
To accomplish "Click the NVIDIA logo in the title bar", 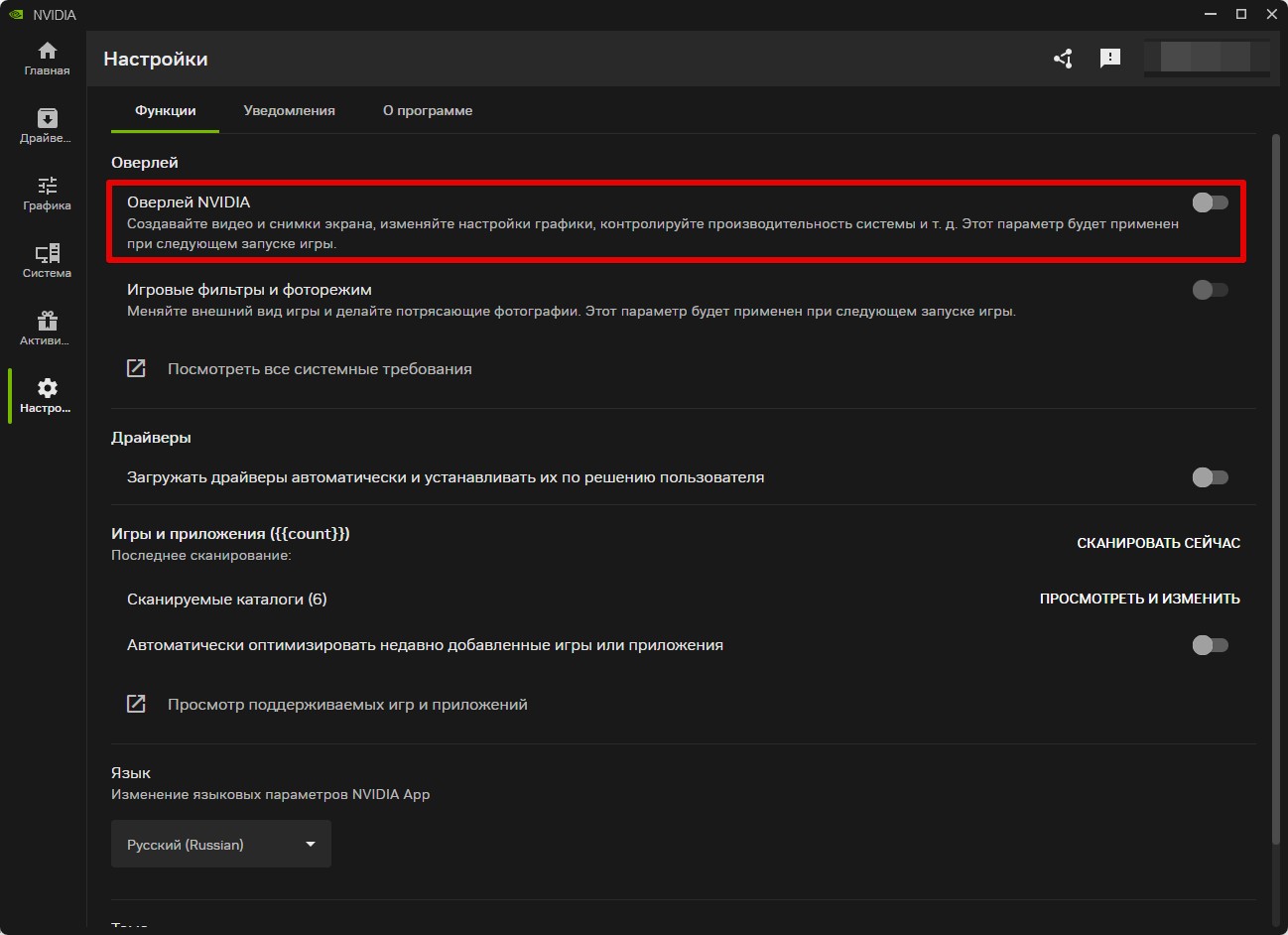I will (16, 15).
